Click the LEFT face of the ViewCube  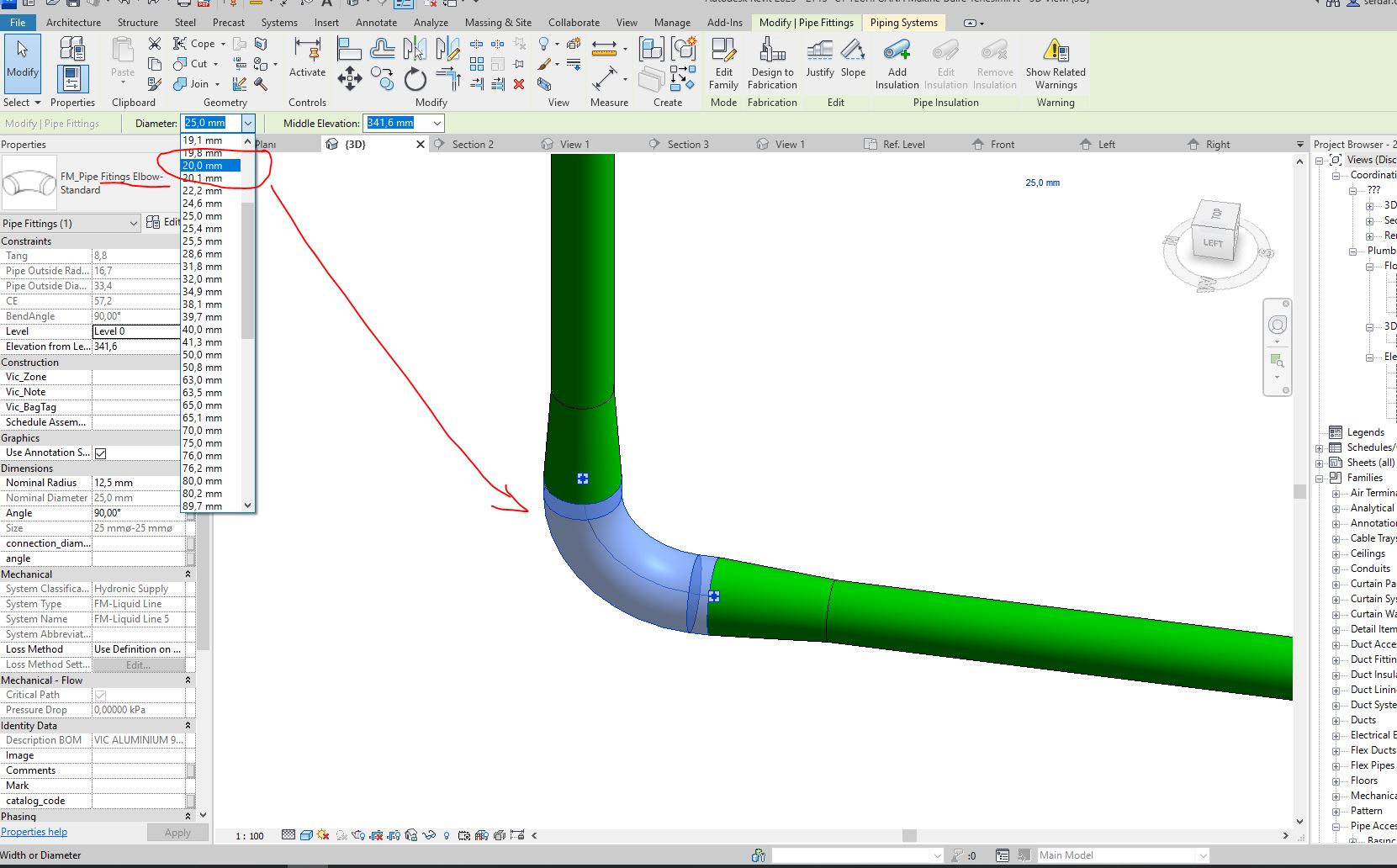[x=1213, y=243]
